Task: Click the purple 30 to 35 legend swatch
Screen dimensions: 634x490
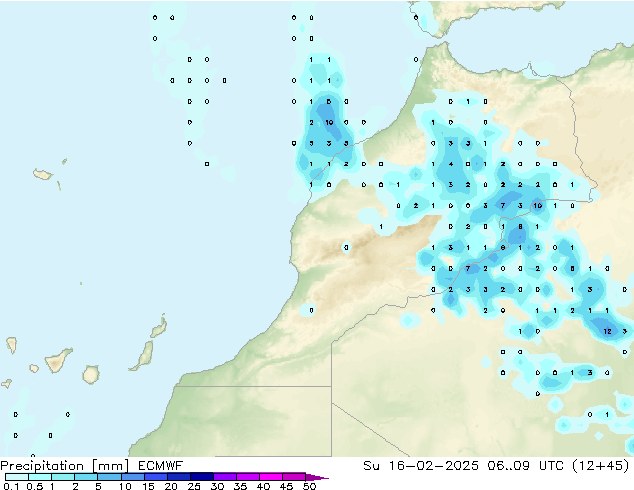Action: [224, 477]
